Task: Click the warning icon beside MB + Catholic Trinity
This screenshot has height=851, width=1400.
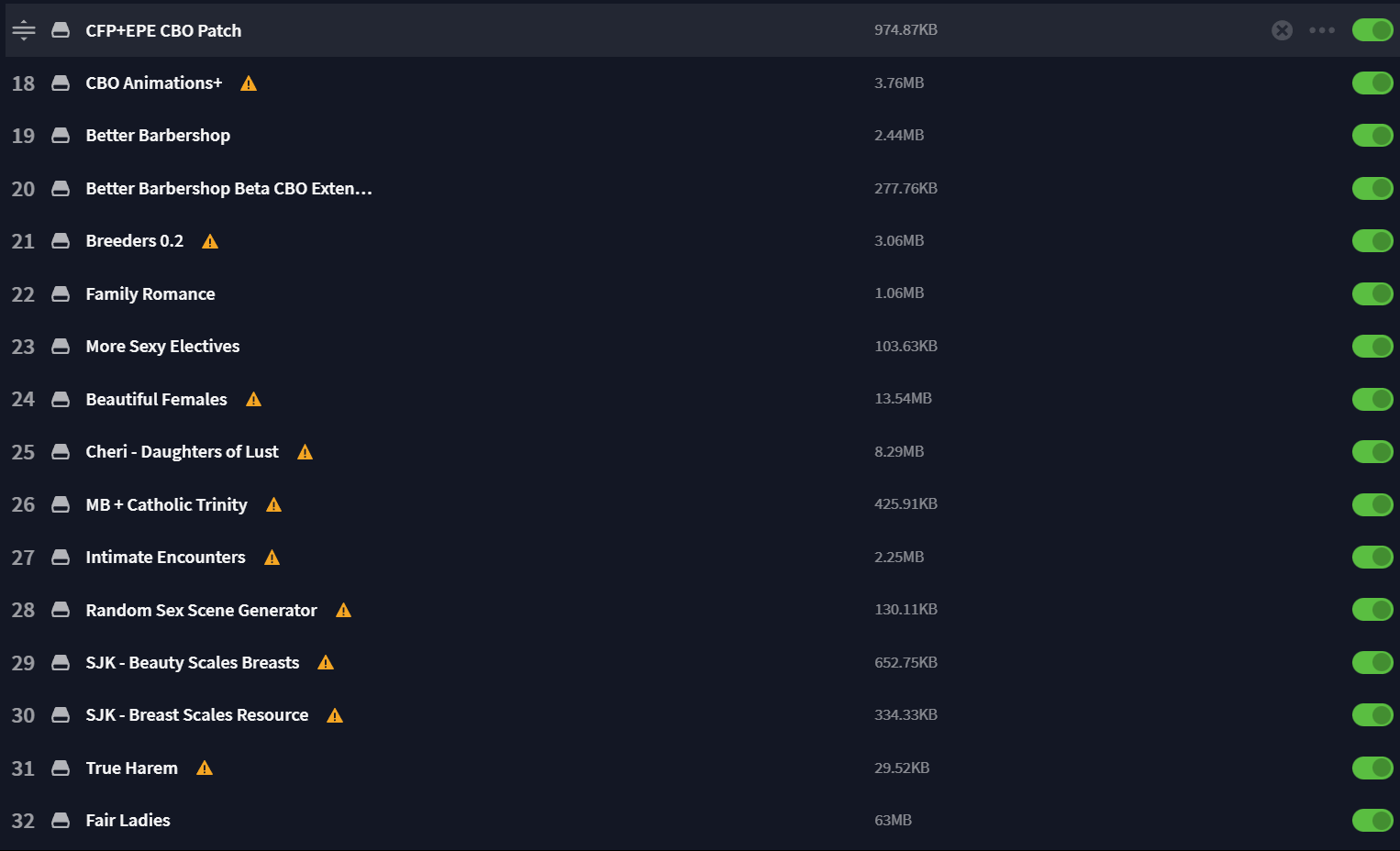Action: 274,505
